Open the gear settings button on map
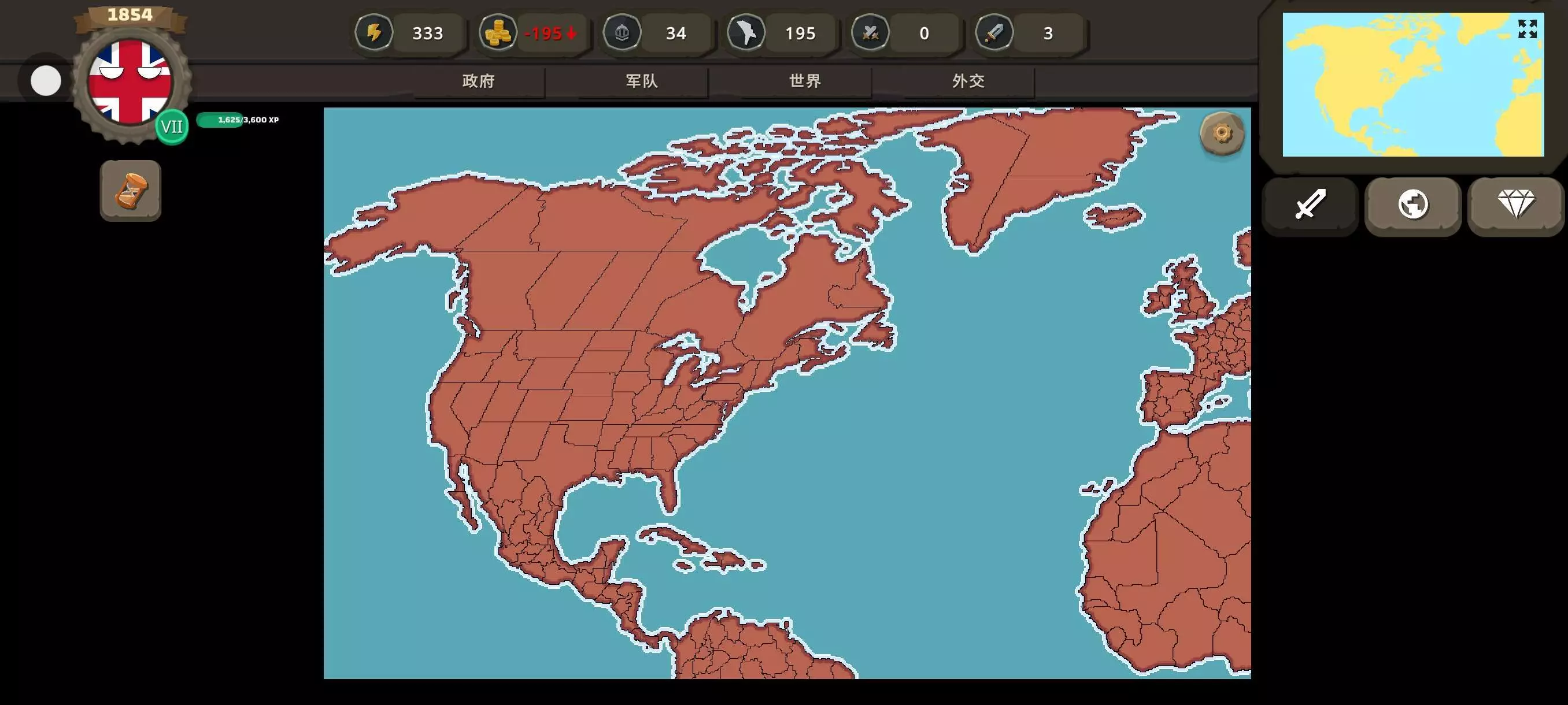Image resolution: width=1568 pixels, height=705 pixels. (x=1221, y=132)
